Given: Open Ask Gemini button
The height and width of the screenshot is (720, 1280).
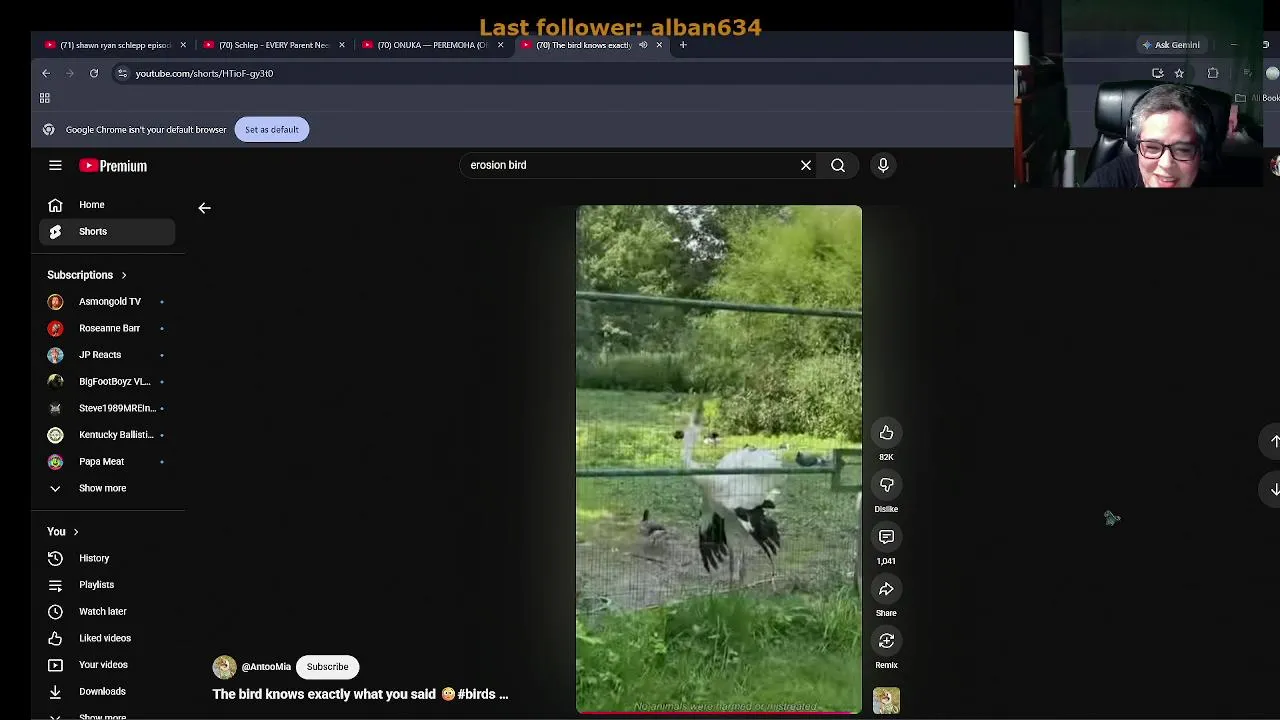Looking at the screenshot, I should (x=1172, y=45).
